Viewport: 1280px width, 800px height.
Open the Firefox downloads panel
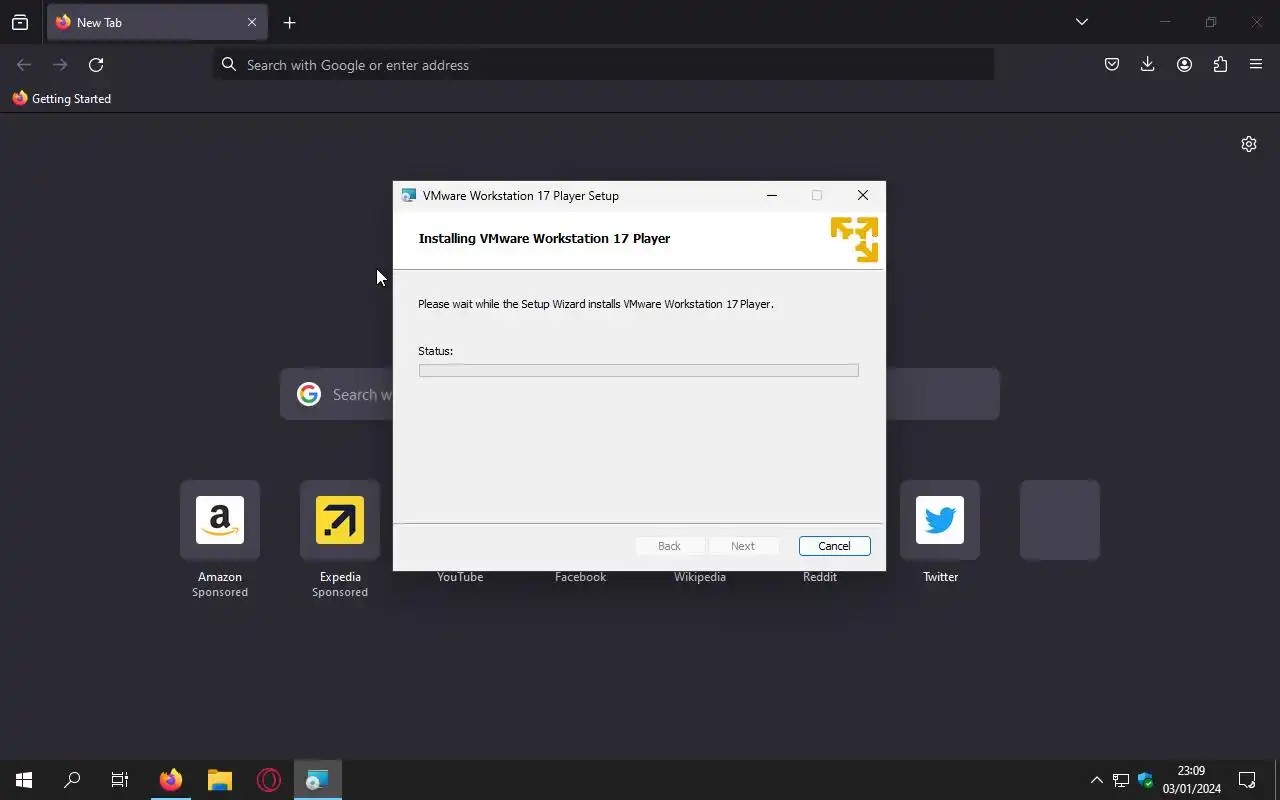coord(1148,65)
